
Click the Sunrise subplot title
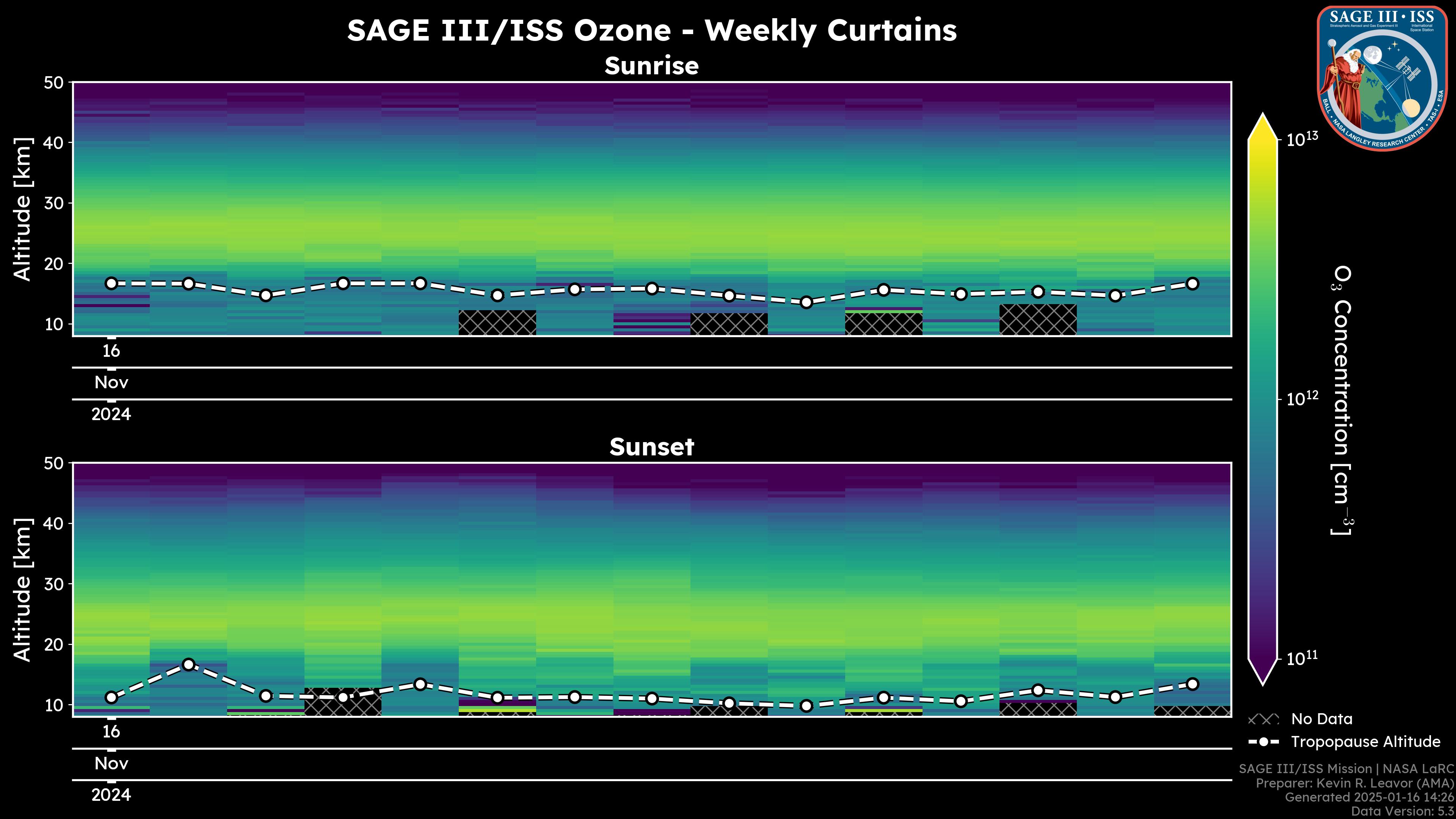(652, 66)
